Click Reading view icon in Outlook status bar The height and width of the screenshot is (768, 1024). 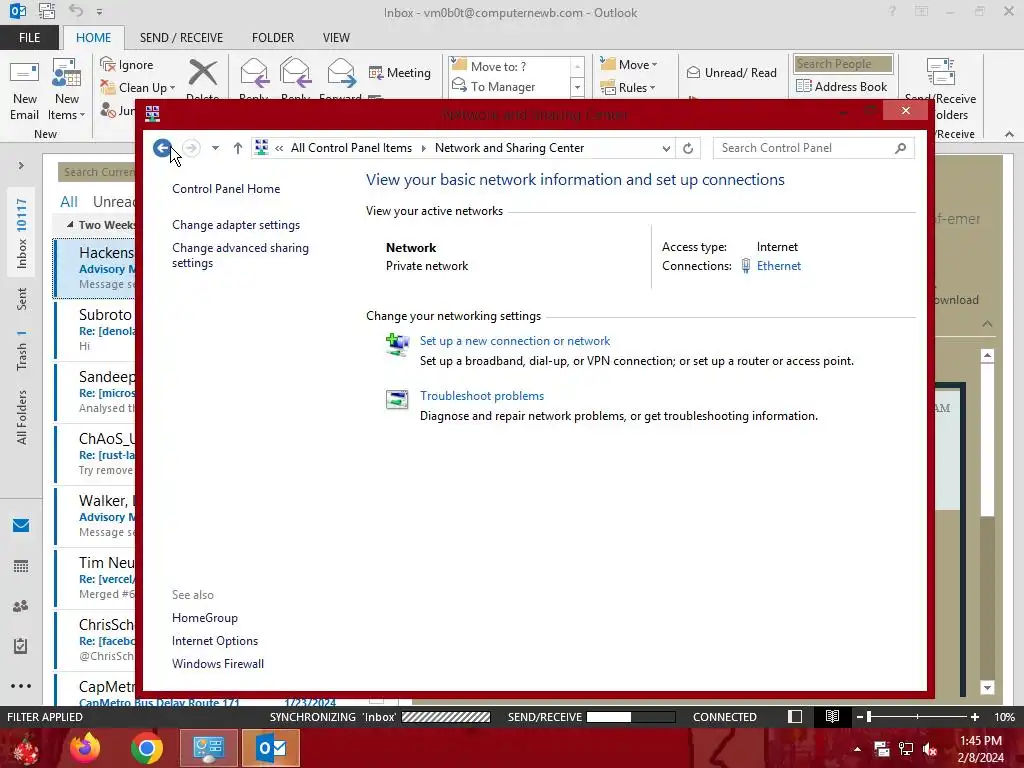point(832,717)
